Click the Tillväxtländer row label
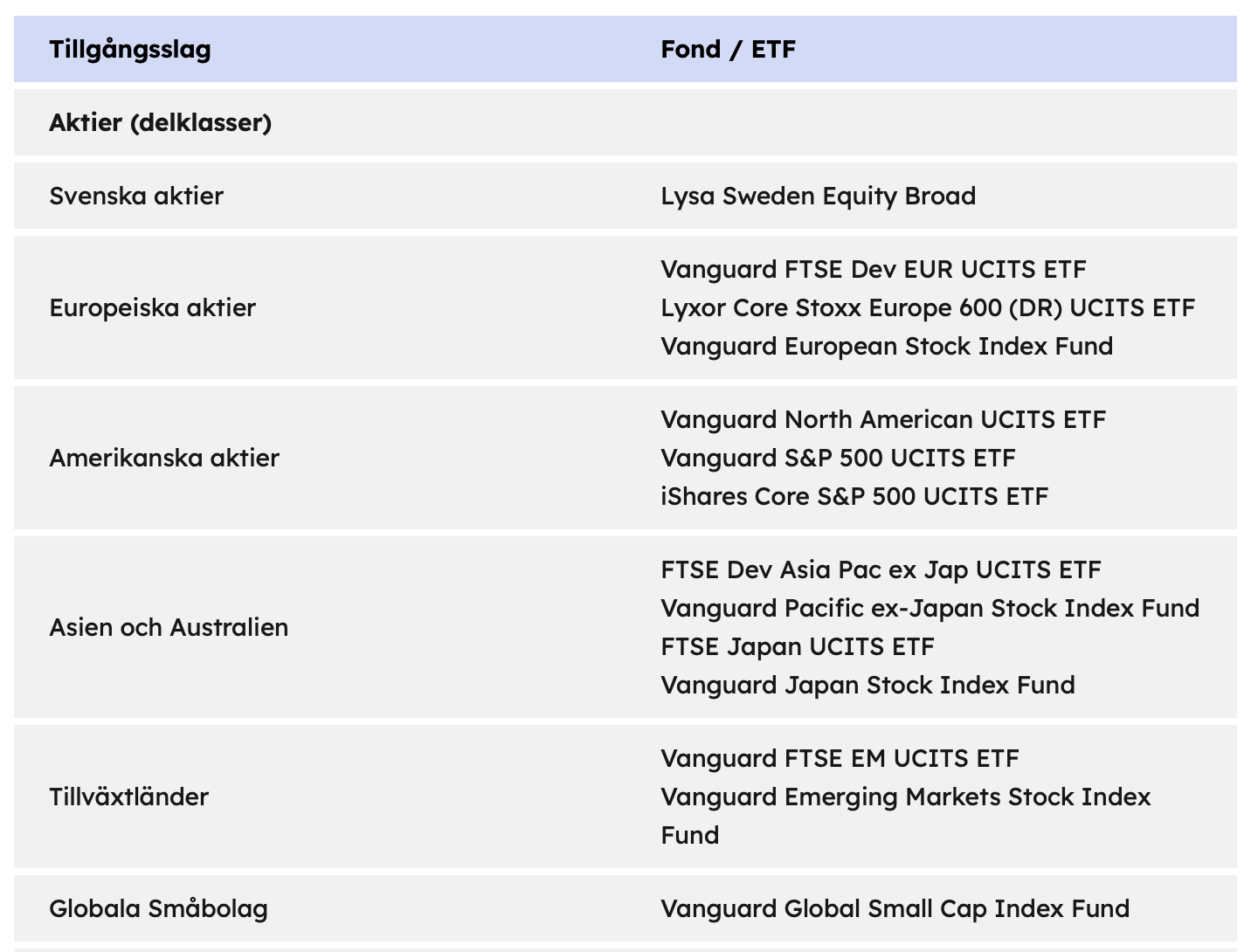The image size is (1251, 952). (x=128, y=797)
